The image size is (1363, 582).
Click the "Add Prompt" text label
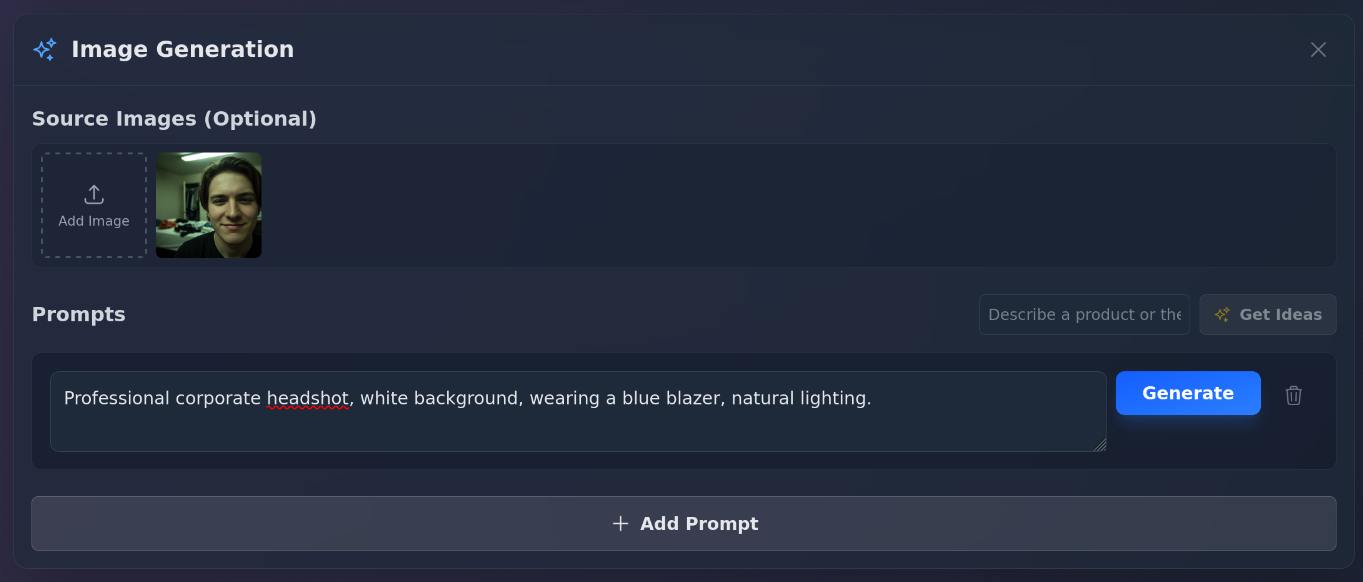click(699, 524)
